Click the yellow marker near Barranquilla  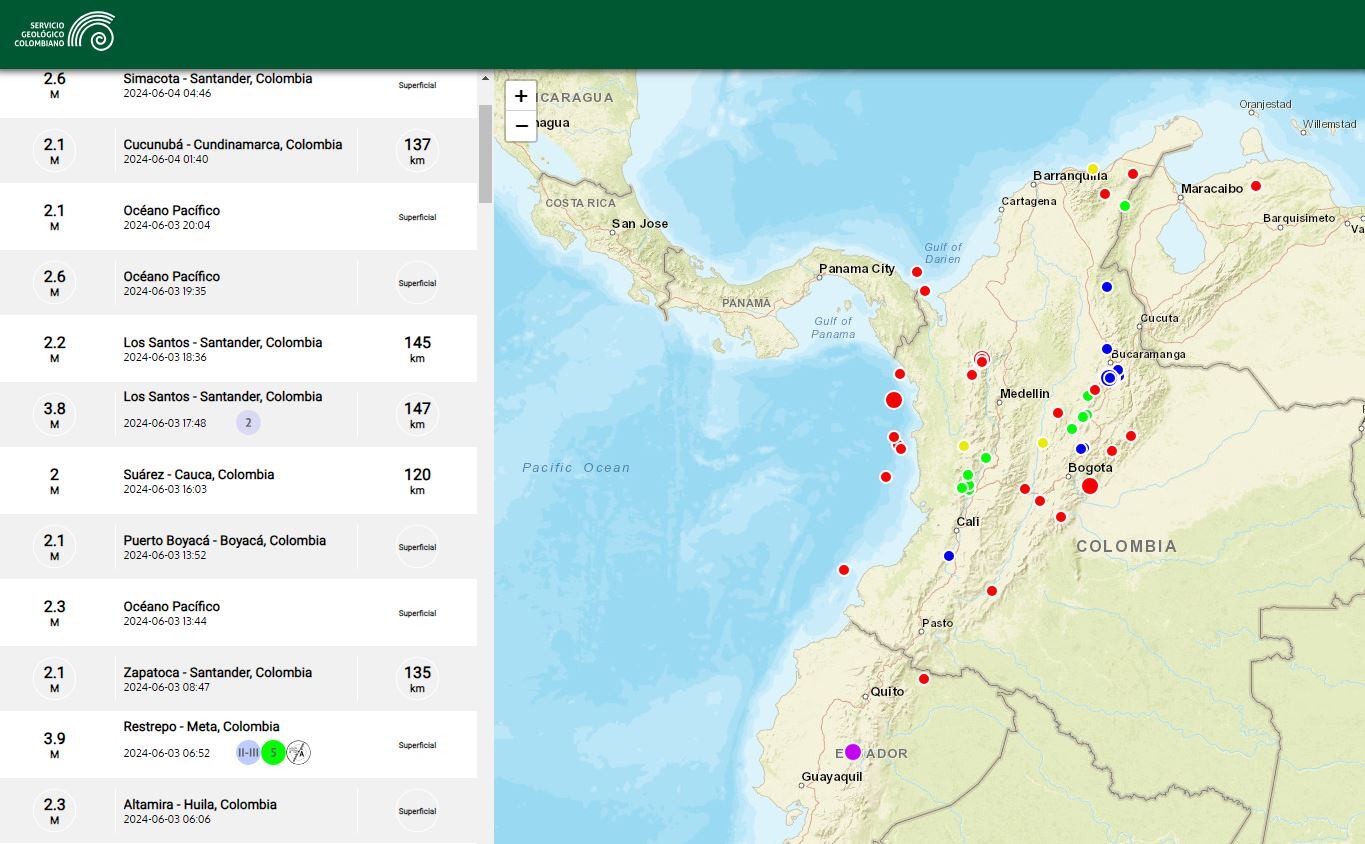tap(1095, 168)
